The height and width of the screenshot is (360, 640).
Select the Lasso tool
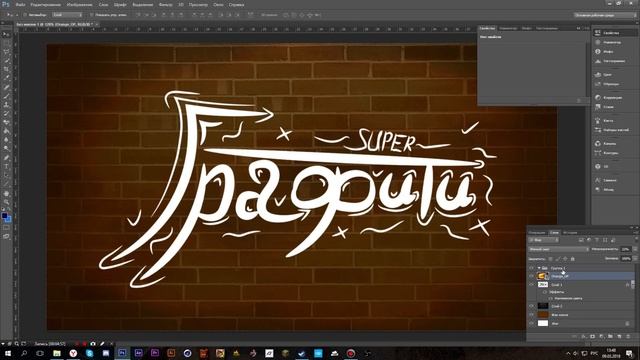click(x=7, y=52)
